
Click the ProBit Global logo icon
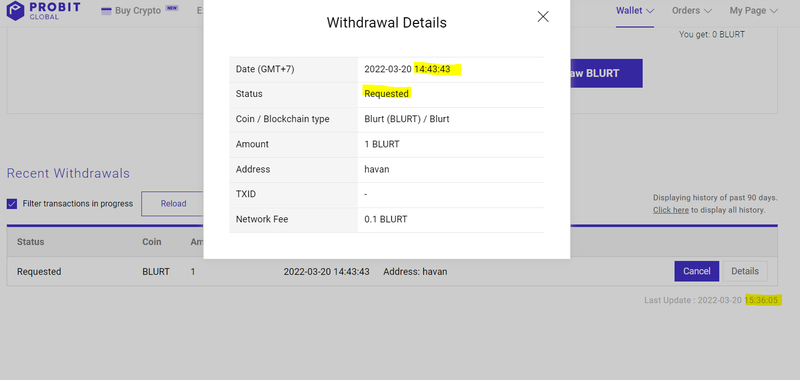15,10
